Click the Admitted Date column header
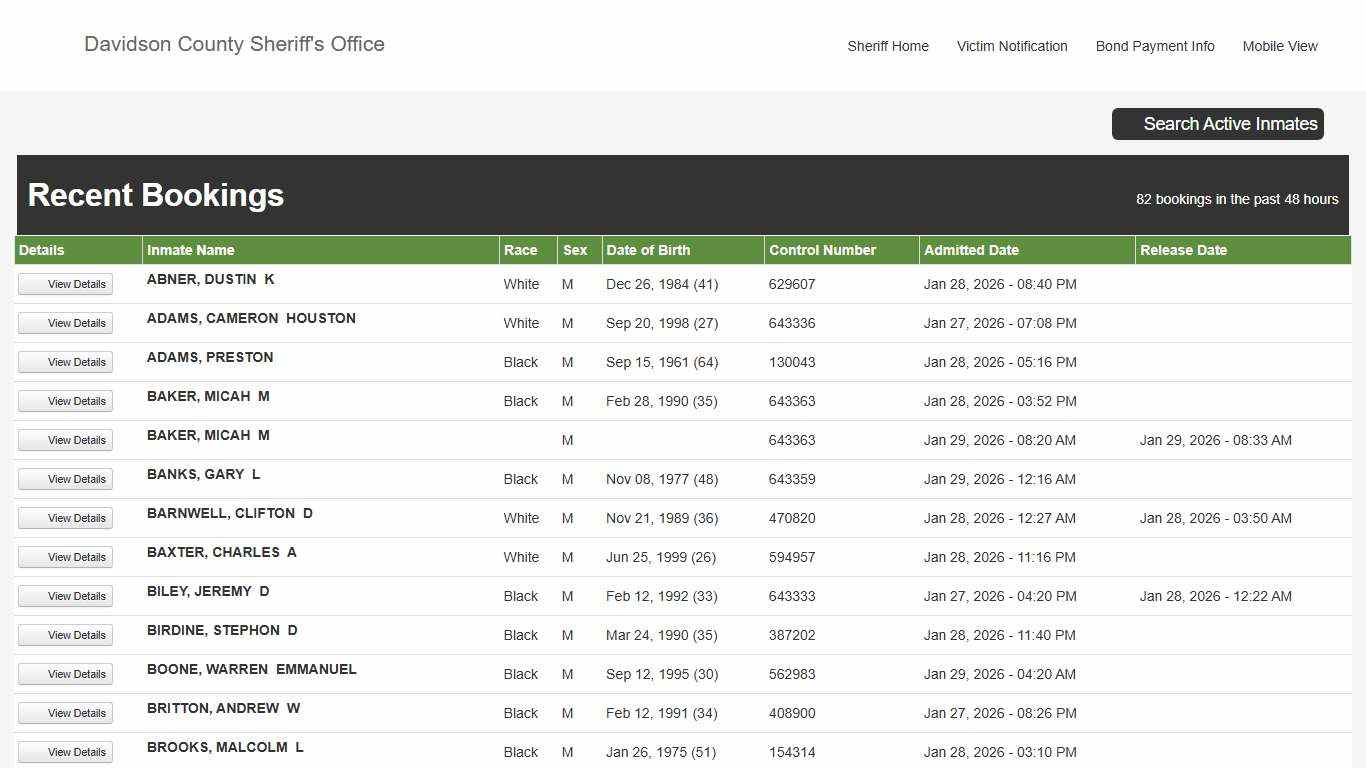This screenshot has height=768, width=1366. coord(970,250)
